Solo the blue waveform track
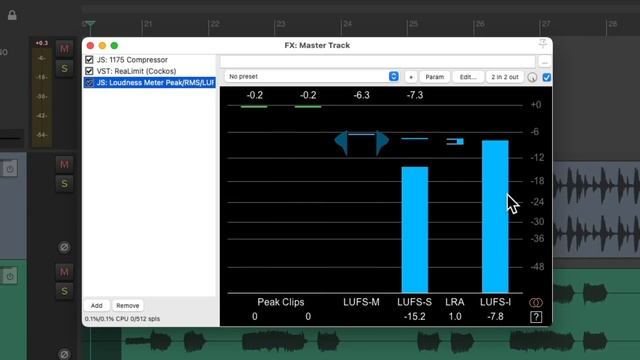Image resolution: width=640 pixels, height=360 pixels. (x=64, y=184)
